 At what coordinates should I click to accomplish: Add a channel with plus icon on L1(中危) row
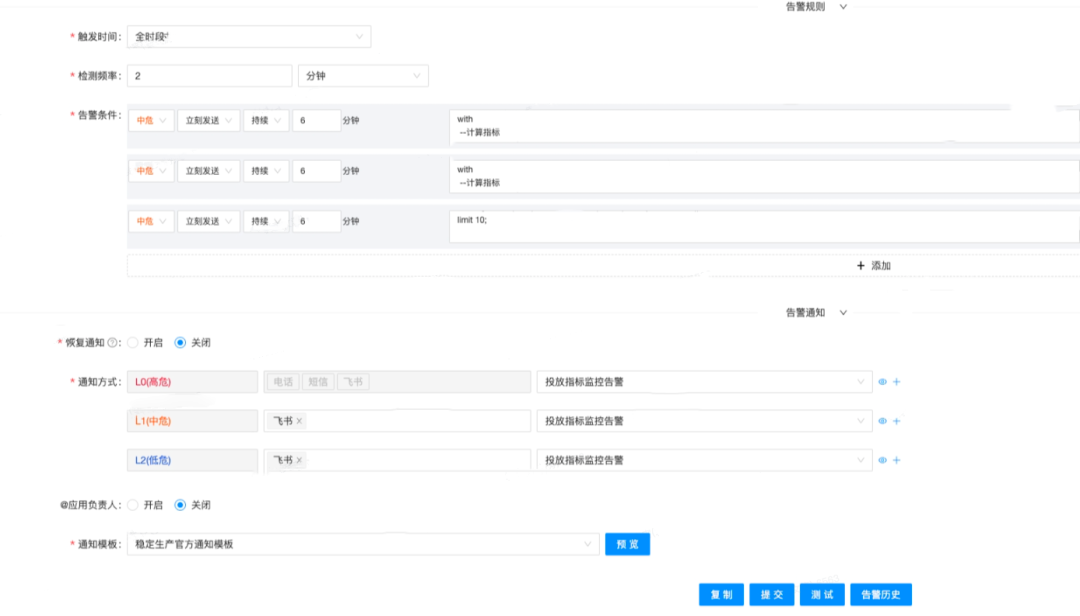897,421
